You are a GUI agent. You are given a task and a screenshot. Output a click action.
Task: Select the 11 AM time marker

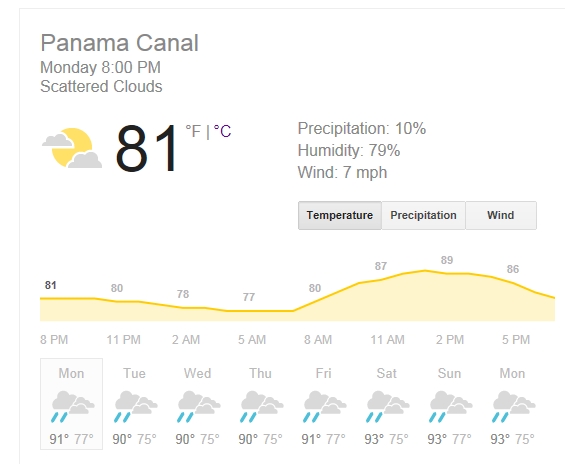(388, 340)
